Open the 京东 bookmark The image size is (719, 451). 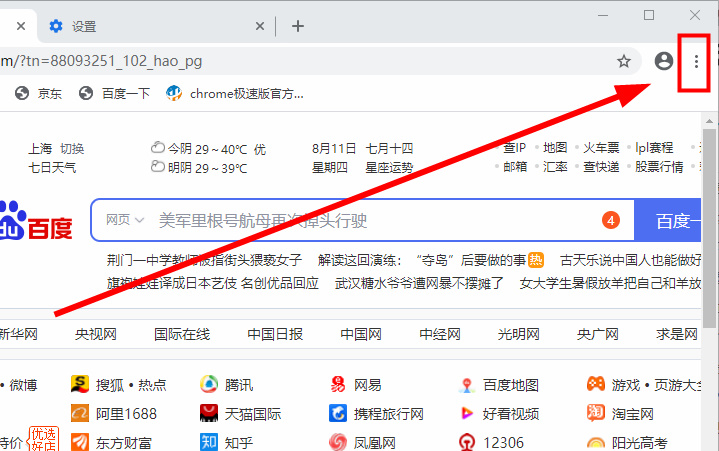(39, 94)
